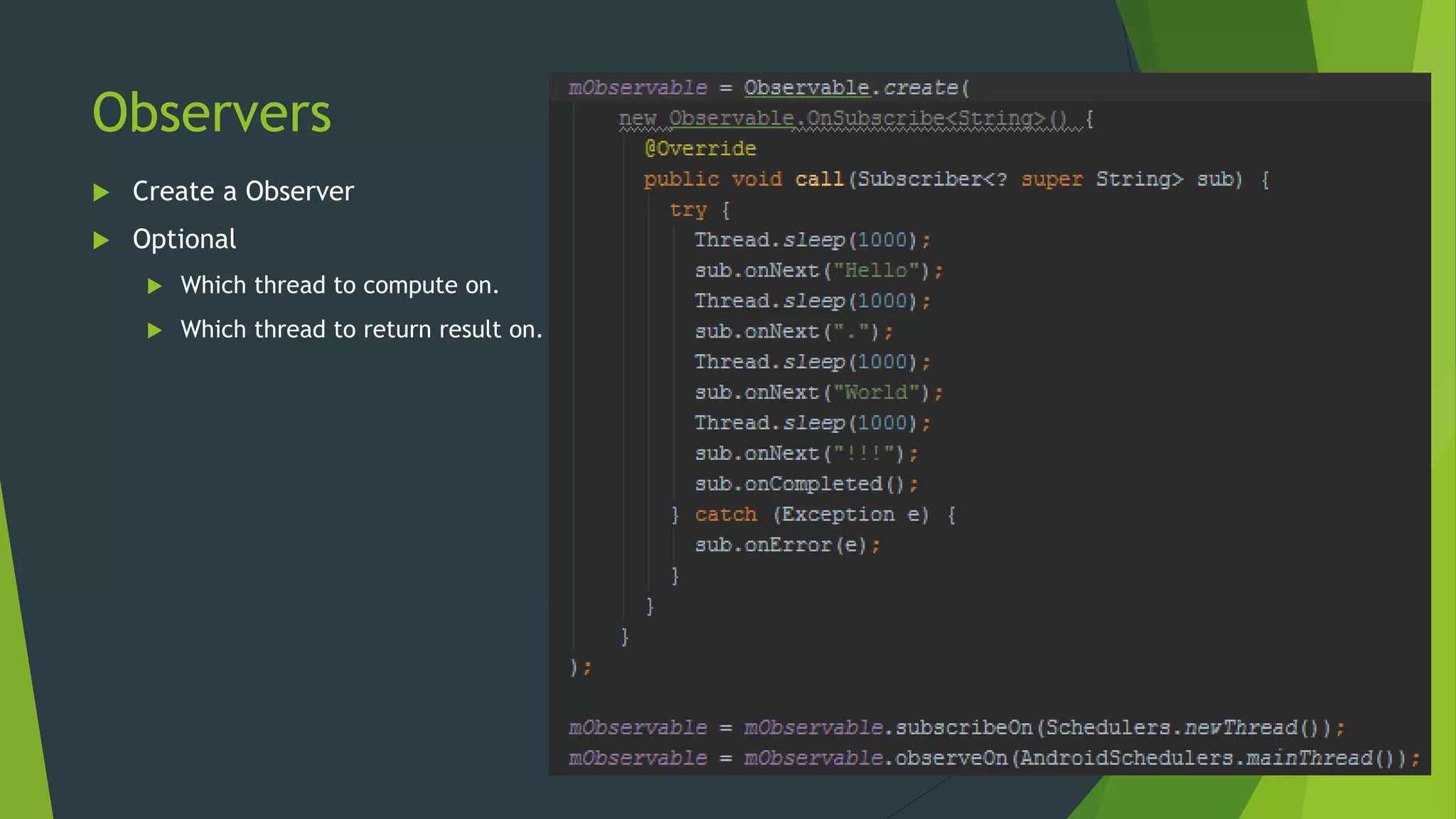
Task: Click the 'Optional' bullet text
Action: pos(184,240)
